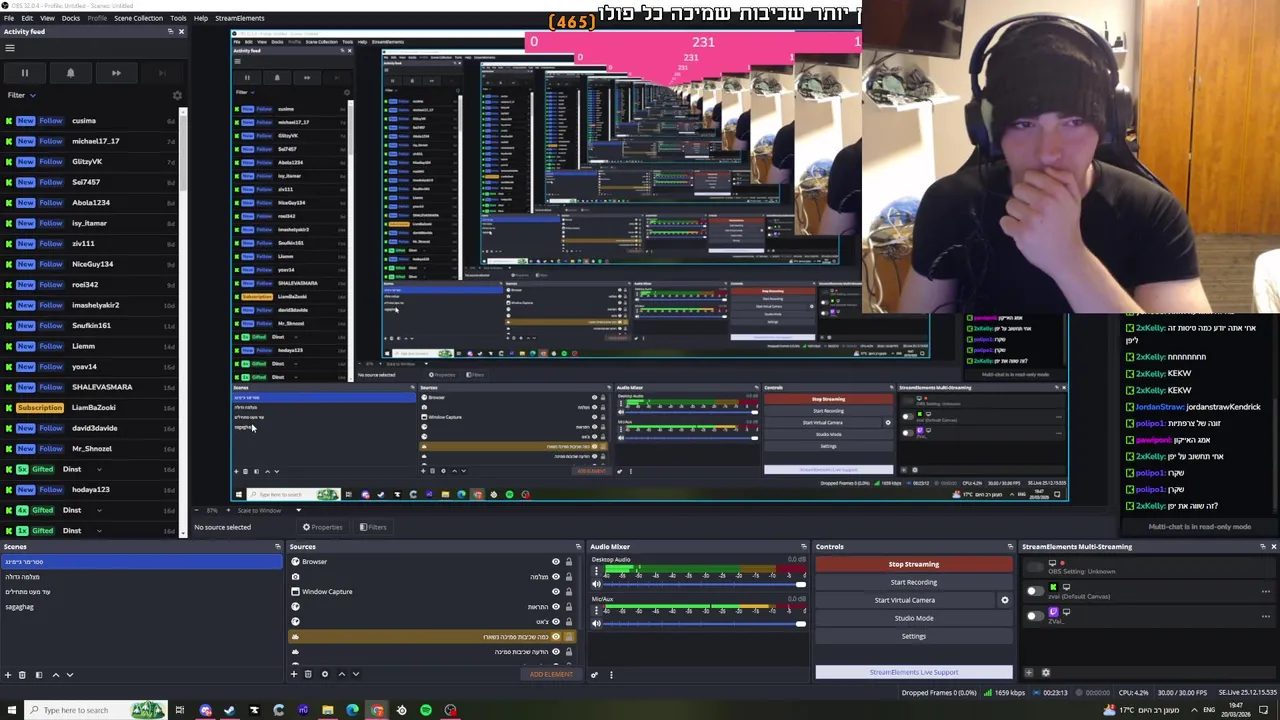This screenshot has width=1280, height=720.
Task: Enable Studio Mode
Action: click(914, 618)
